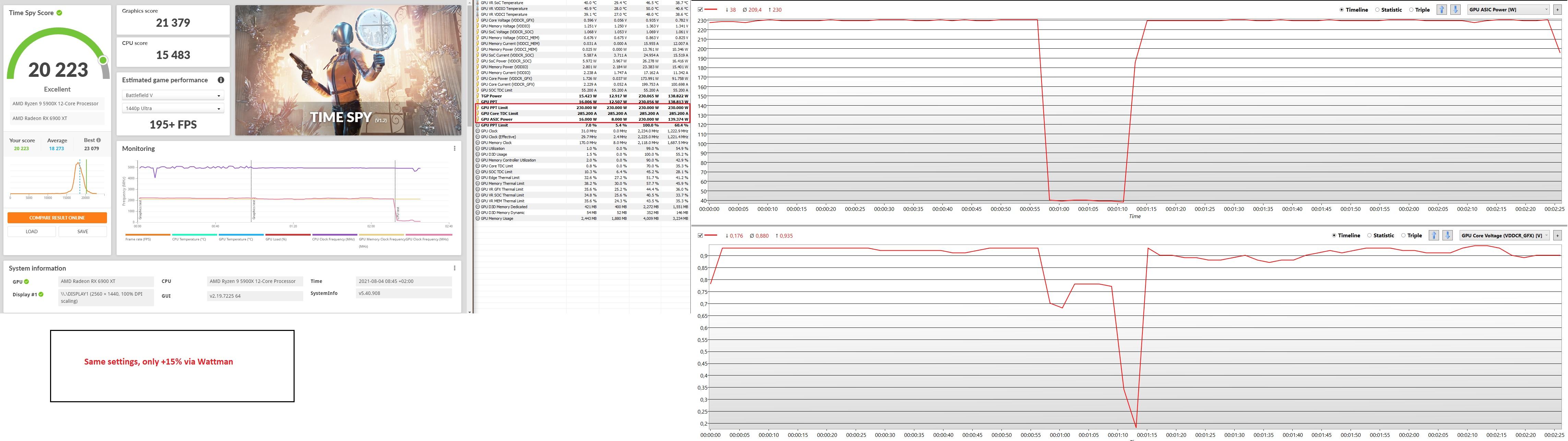Click move-down arrow in ASIC Power graph
The height and width of the screenshot is (441, 1568).
[1456, 10]
